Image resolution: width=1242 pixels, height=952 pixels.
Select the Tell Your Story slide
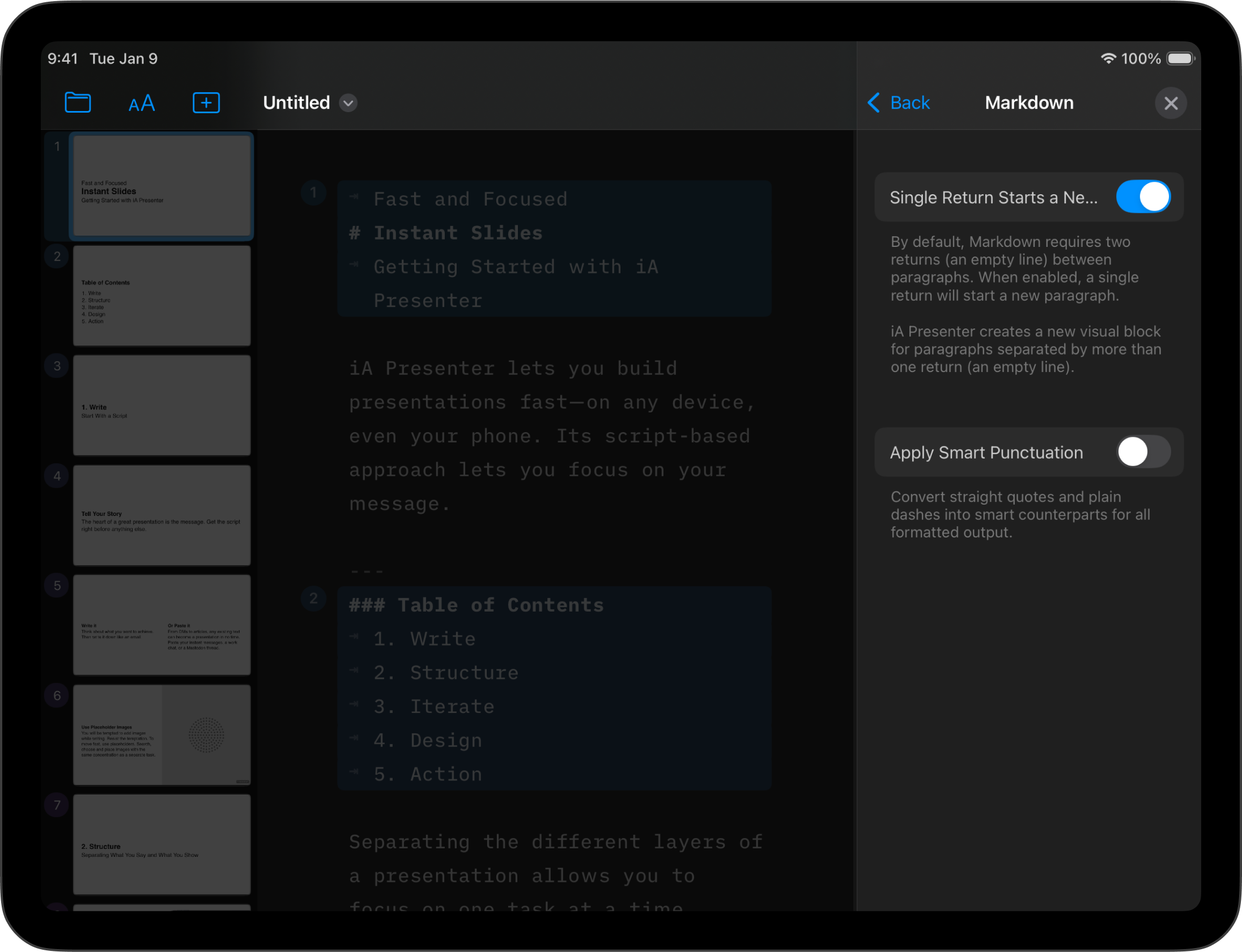(x=161, y=515)
